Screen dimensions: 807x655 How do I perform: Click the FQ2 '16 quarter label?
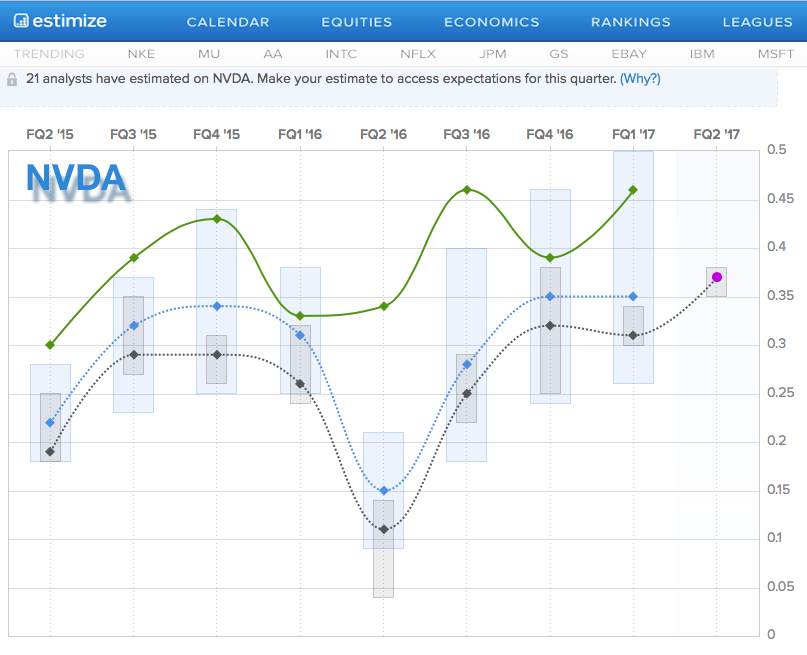coord(383,135)
